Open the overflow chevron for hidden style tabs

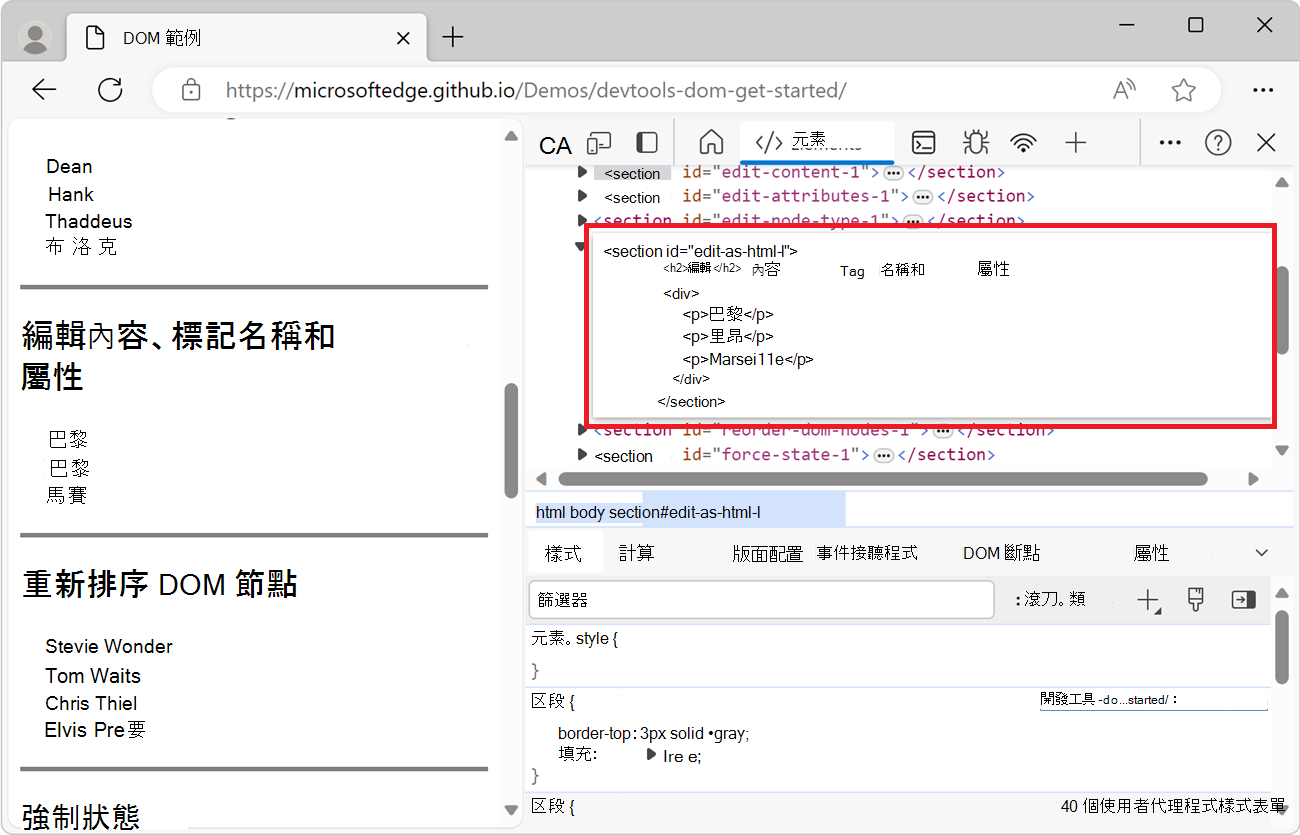1261,552
